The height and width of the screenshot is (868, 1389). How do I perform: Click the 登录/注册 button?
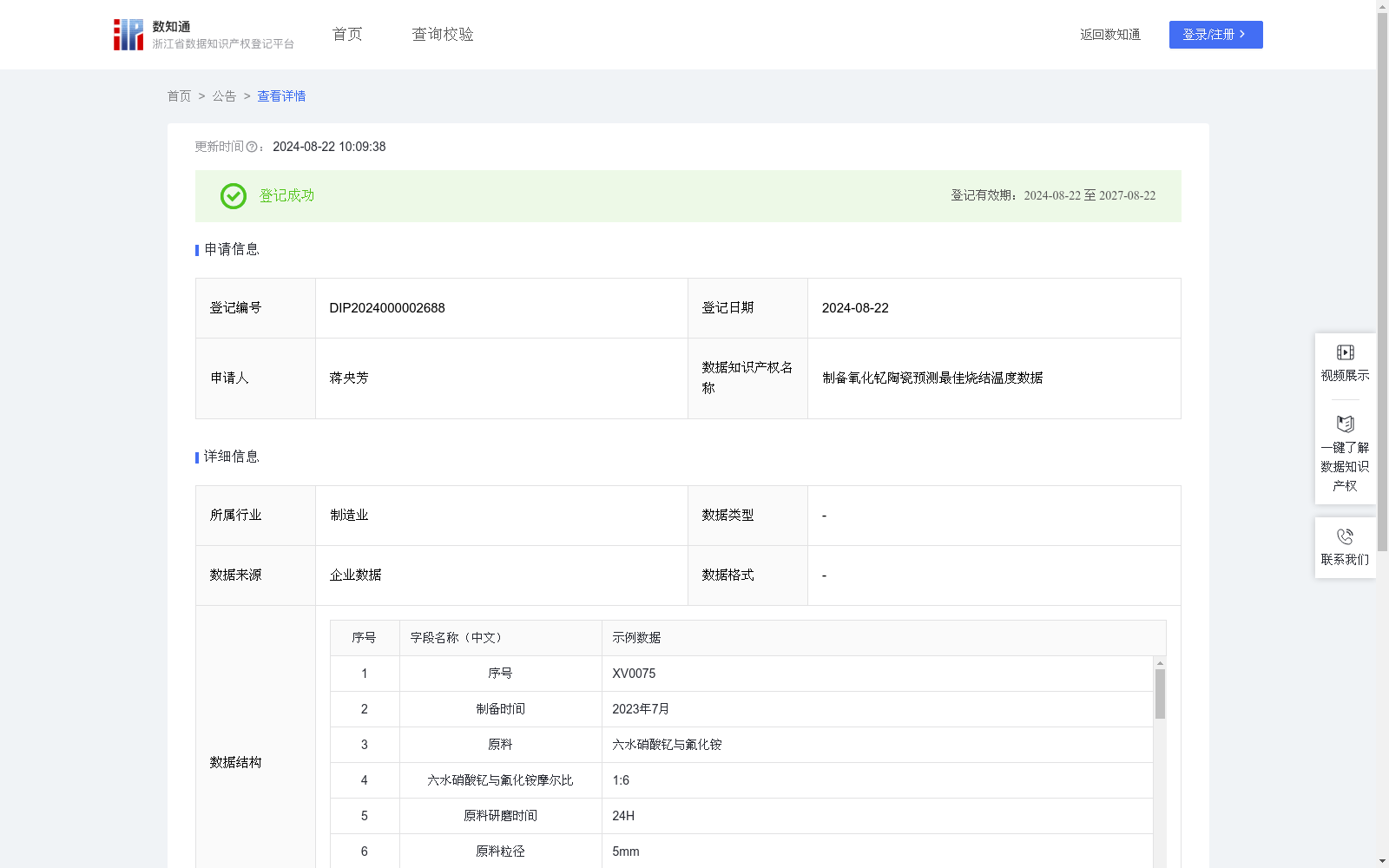point(1215,35)
